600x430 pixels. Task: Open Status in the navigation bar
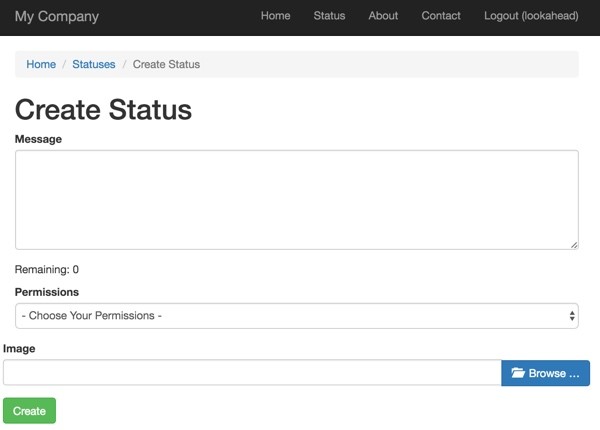pos(329,16)
